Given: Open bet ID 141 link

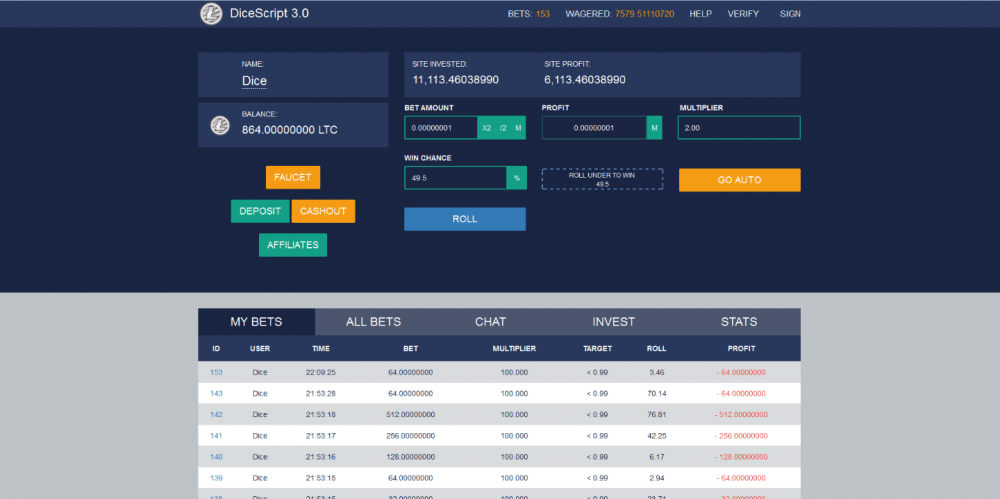Looking at the screenshot, I should pos(216,436).
